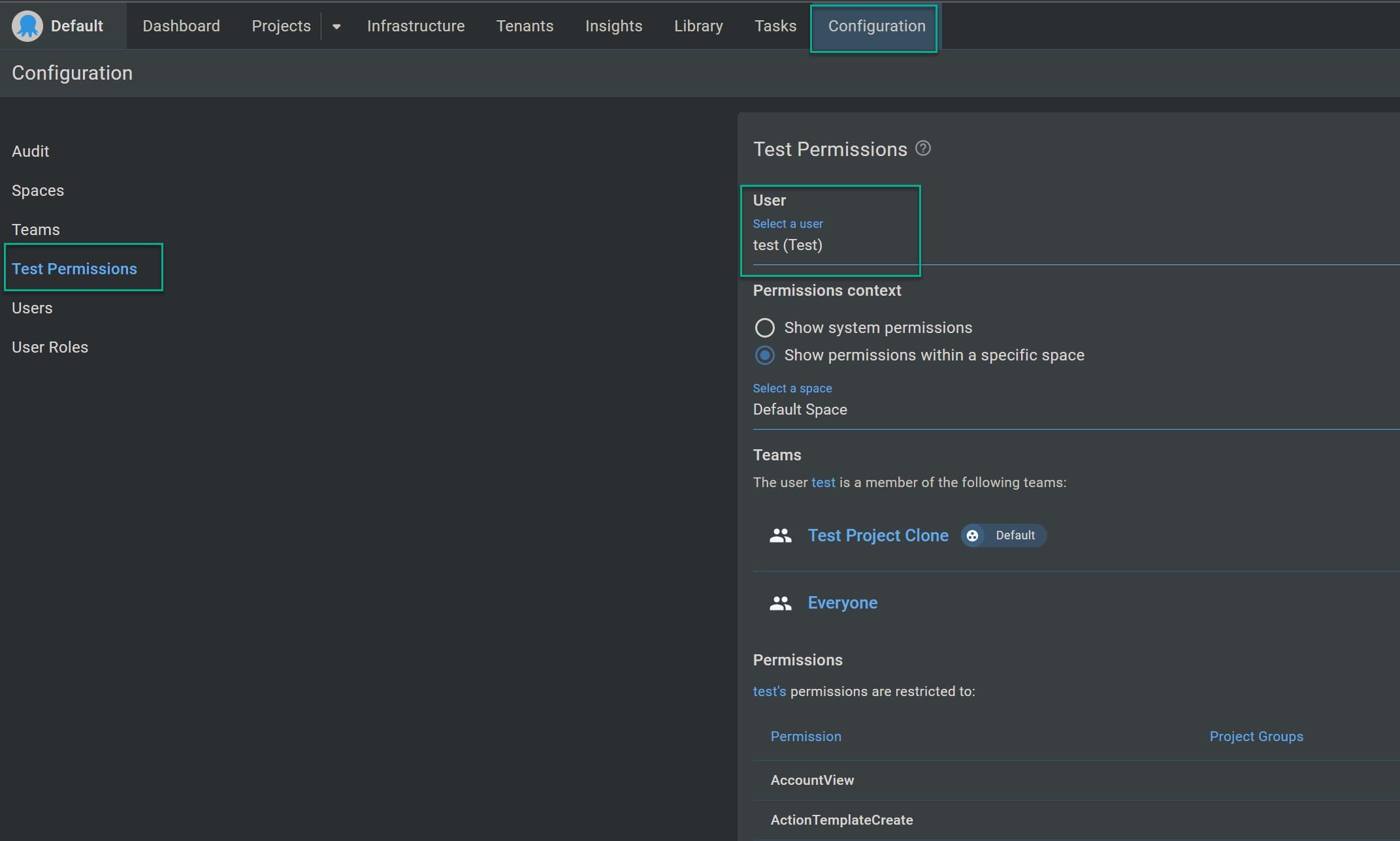Click Project Groups column header
Viewport: 1400px width, 841px height.
pos(1256,737)
